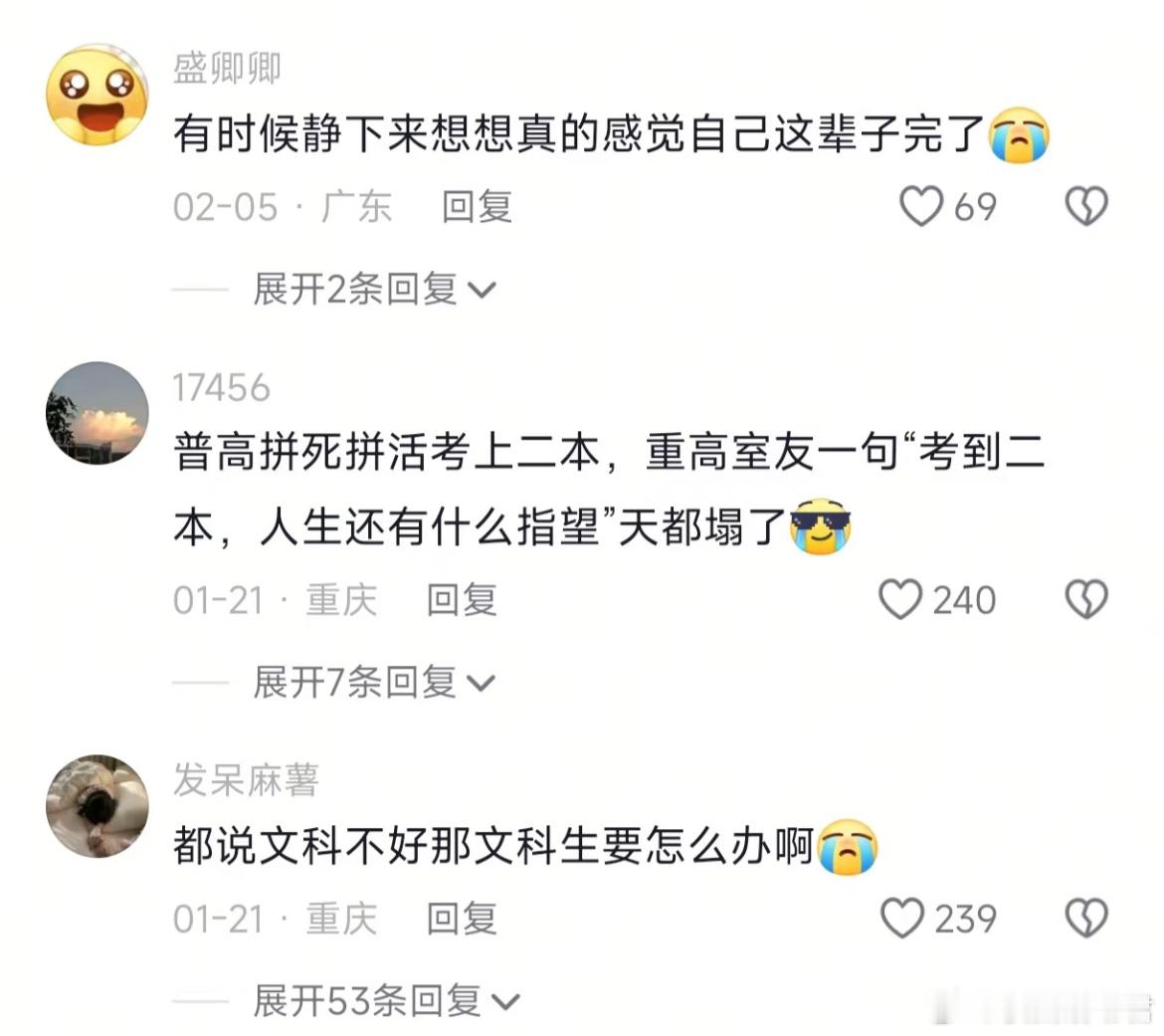
Task: Like 发呆麻薯's comment showing 239
Action: click(x=902, y=918)
